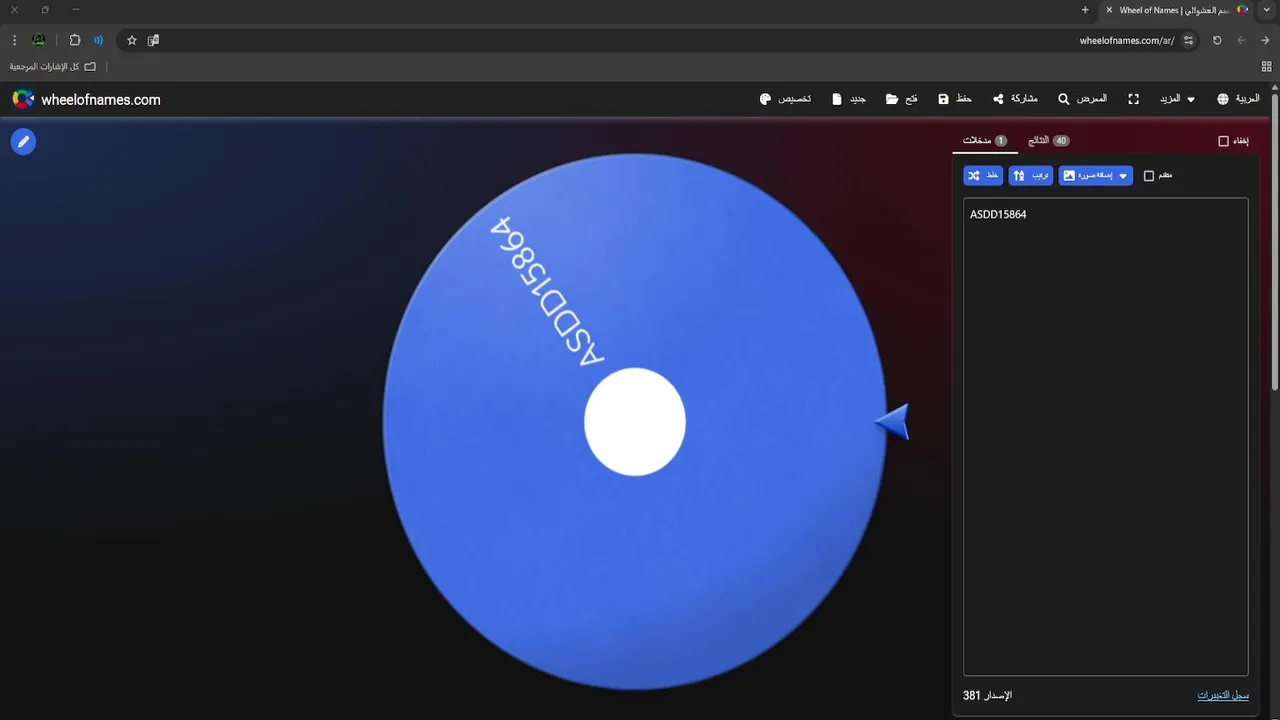Image resolution: width=1280 pixels, height=720 pixels.
Task: Toggle the advanced mode checkbox beside the image button
Action: tap(1149, 176)
